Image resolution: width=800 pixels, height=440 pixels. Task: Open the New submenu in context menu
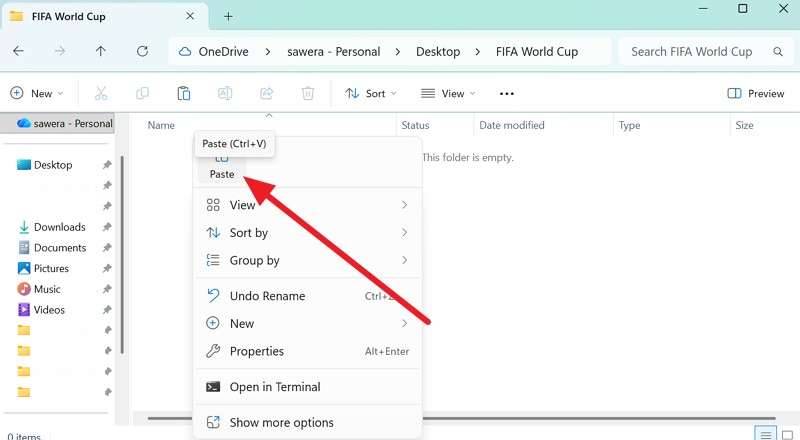308,324
